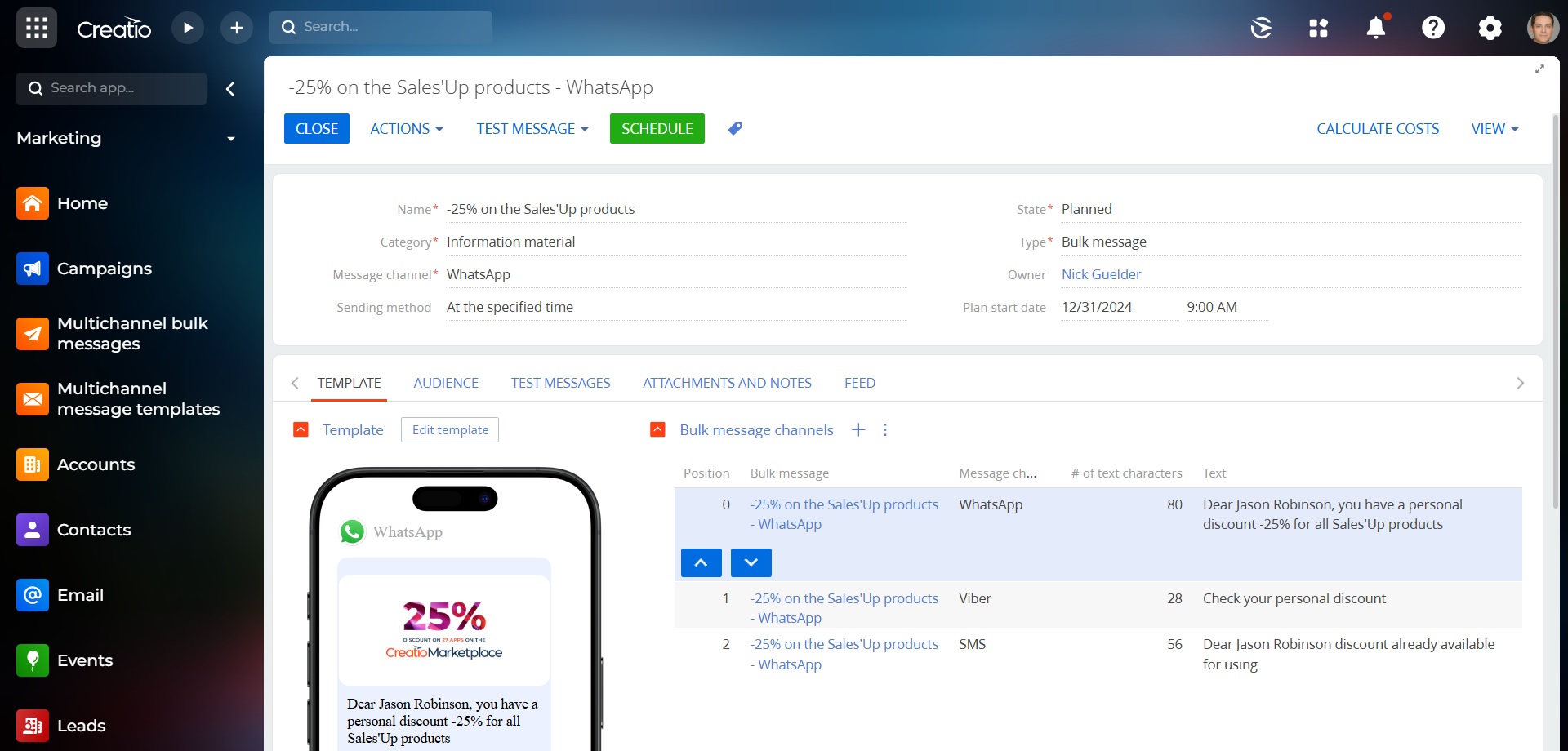Viewport: 1568px width, 751px height.
Task: Open the notifications bell
Action: click(1376, 27)
